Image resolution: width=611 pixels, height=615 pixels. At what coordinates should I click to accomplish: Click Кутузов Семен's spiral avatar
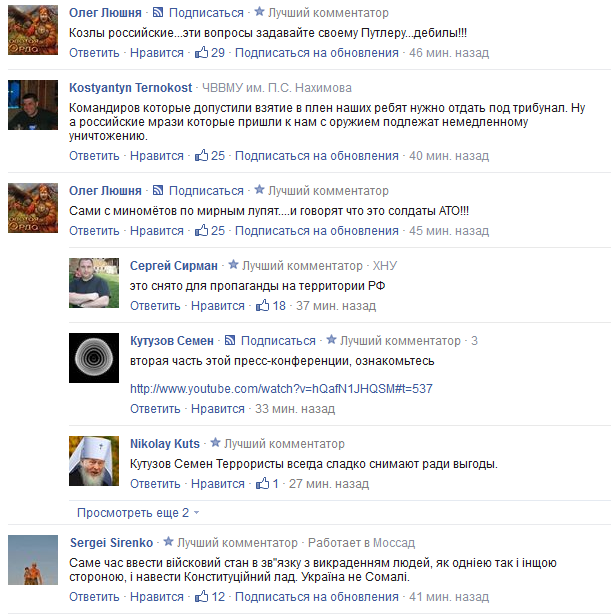click(94, 358)
